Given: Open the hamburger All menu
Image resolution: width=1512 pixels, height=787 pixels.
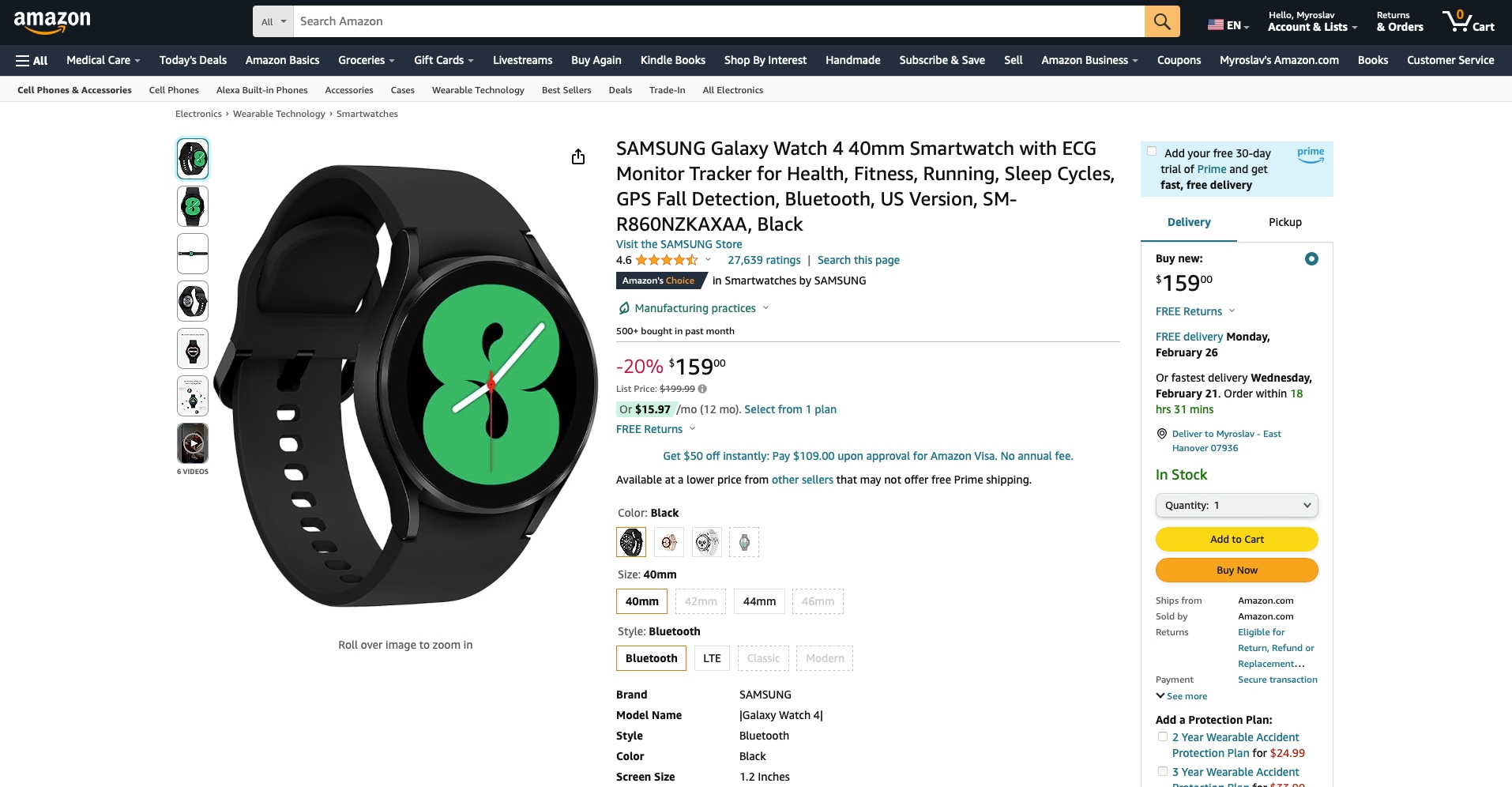Looking at the screenshot, I should point(32,60).
